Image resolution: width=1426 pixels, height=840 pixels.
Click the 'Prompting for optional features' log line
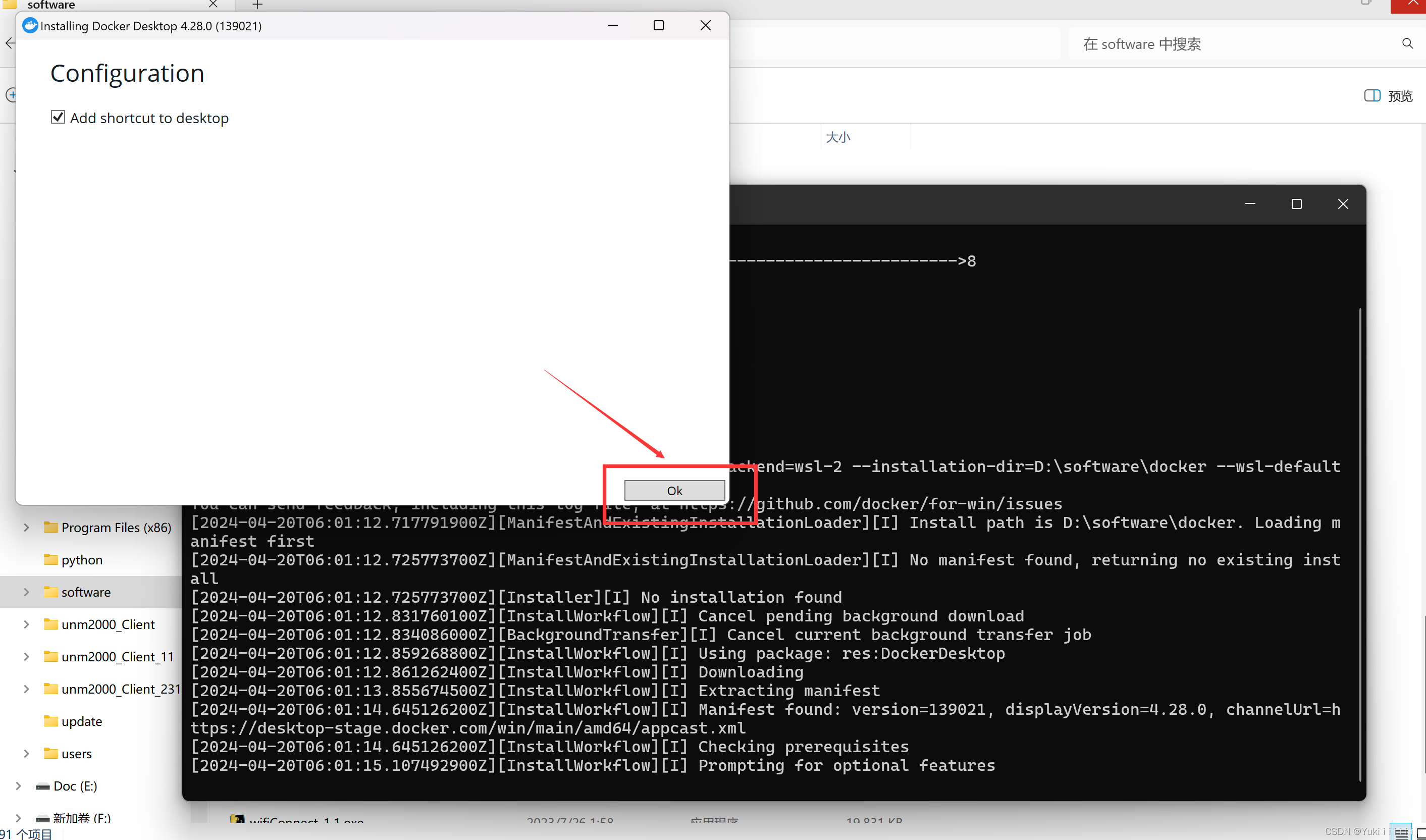[x=846, y=765]
